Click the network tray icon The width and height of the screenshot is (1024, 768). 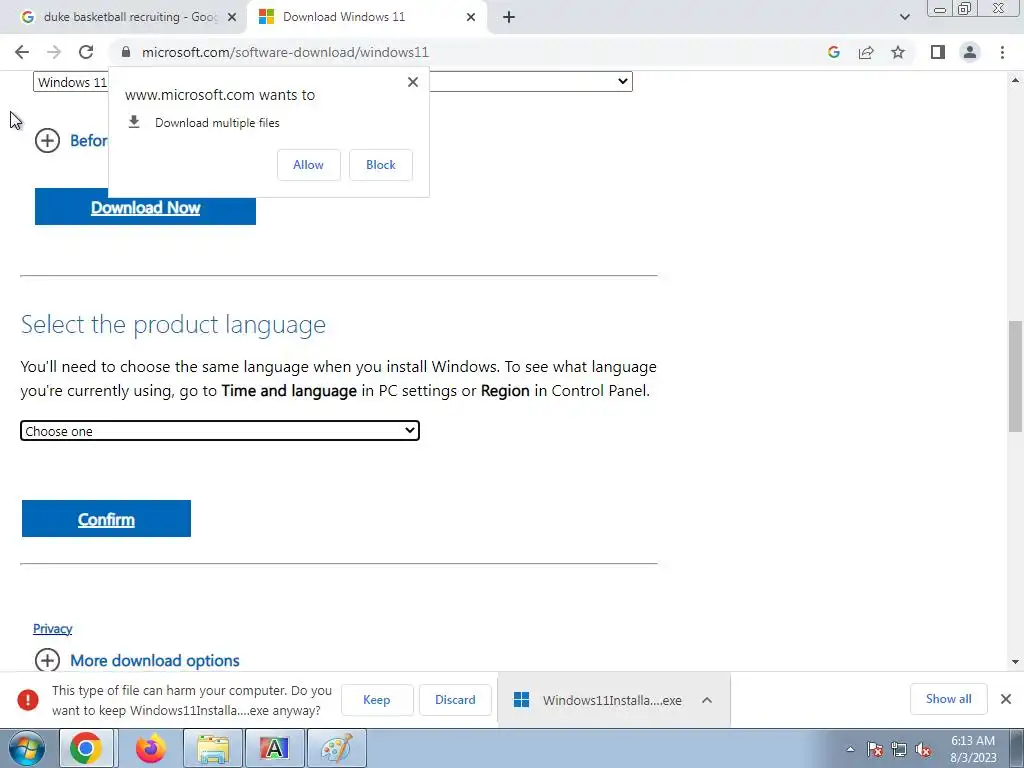pos(899,750)
